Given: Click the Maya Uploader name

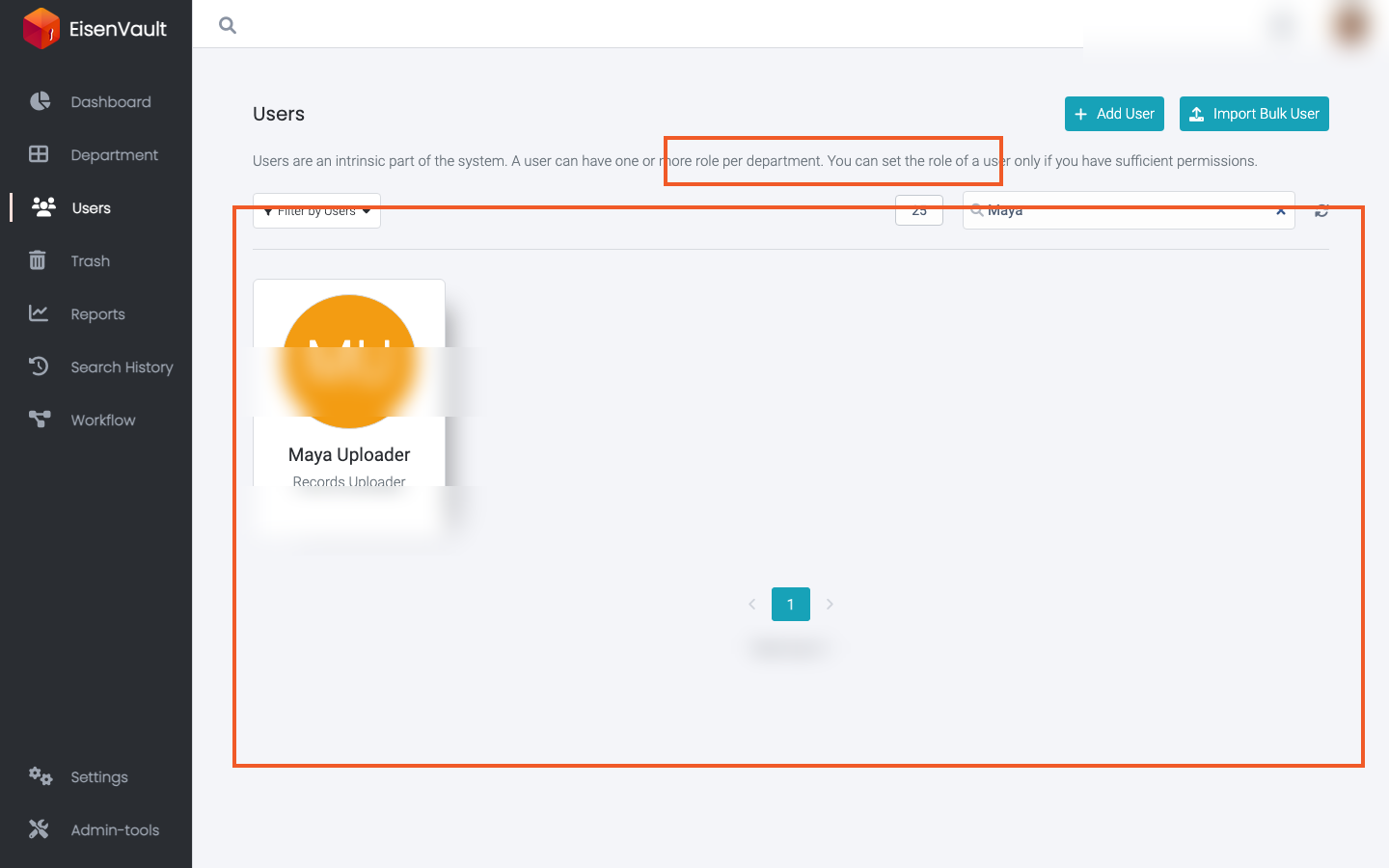Looking at the screenshot, I should pyautogui.click(x=349, y=454).
